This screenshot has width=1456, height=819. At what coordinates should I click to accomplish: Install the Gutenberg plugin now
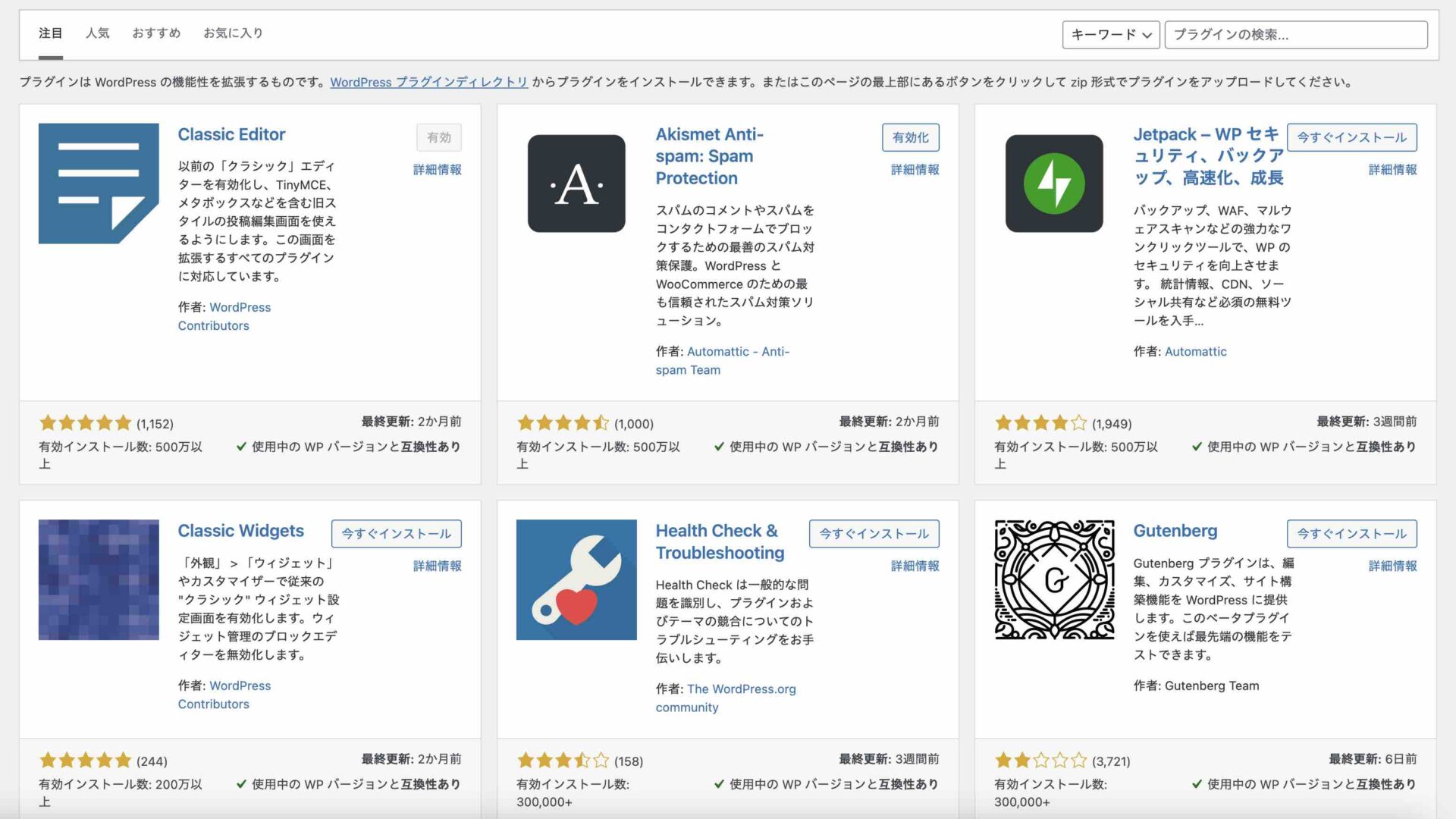coord(1351,533)
